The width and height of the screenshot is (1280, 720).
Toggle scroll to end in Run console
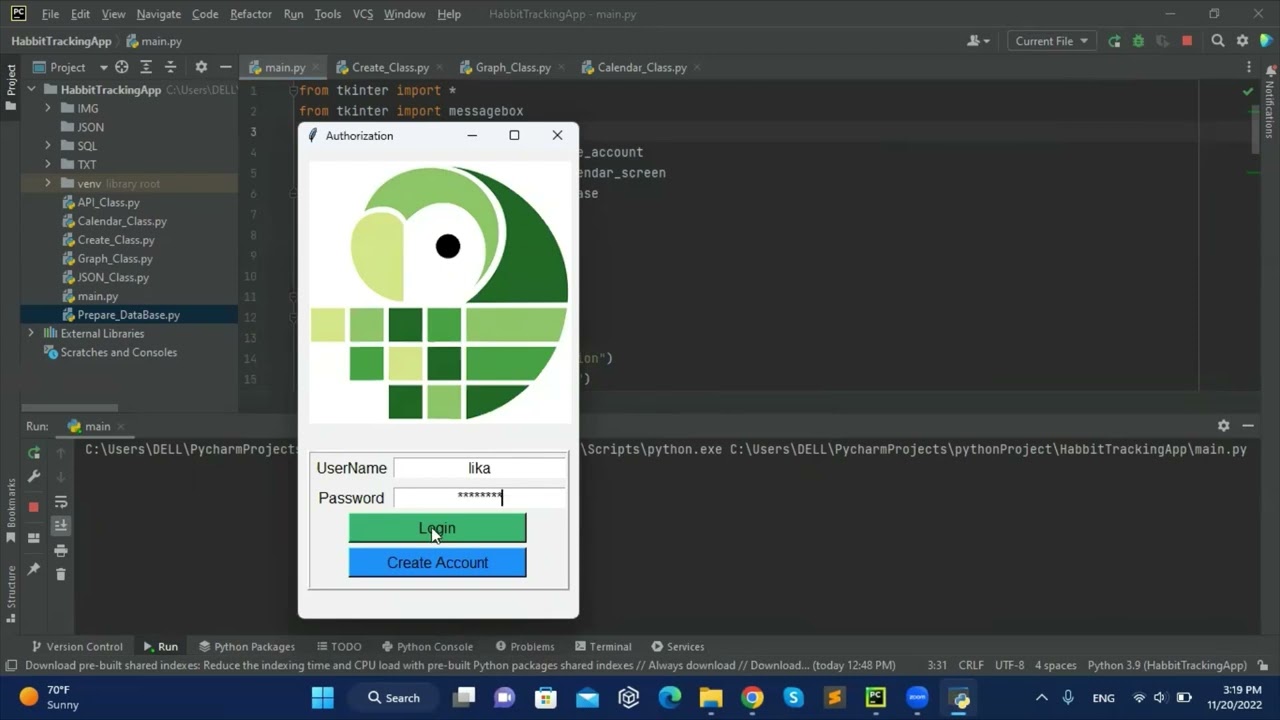[61, 526]
